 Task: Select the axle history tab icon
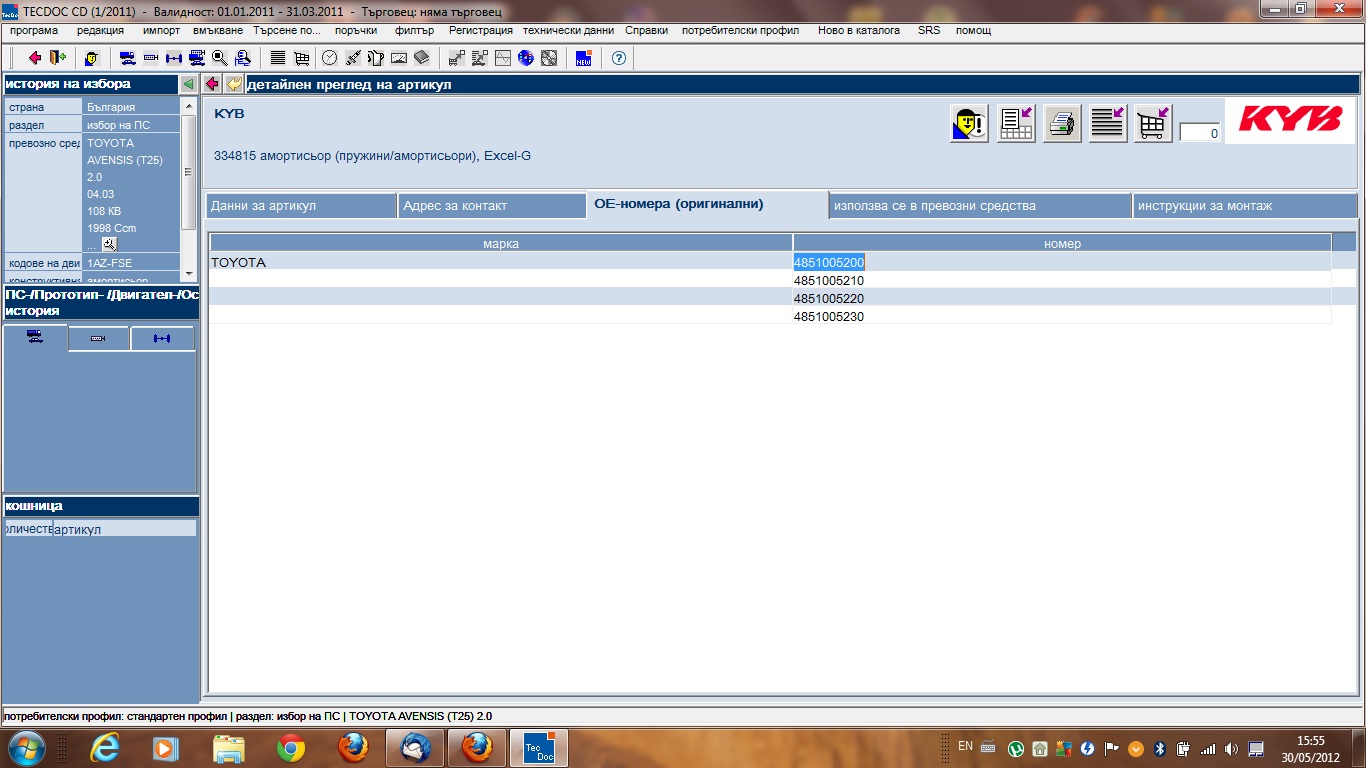click(x=162, y=339)
